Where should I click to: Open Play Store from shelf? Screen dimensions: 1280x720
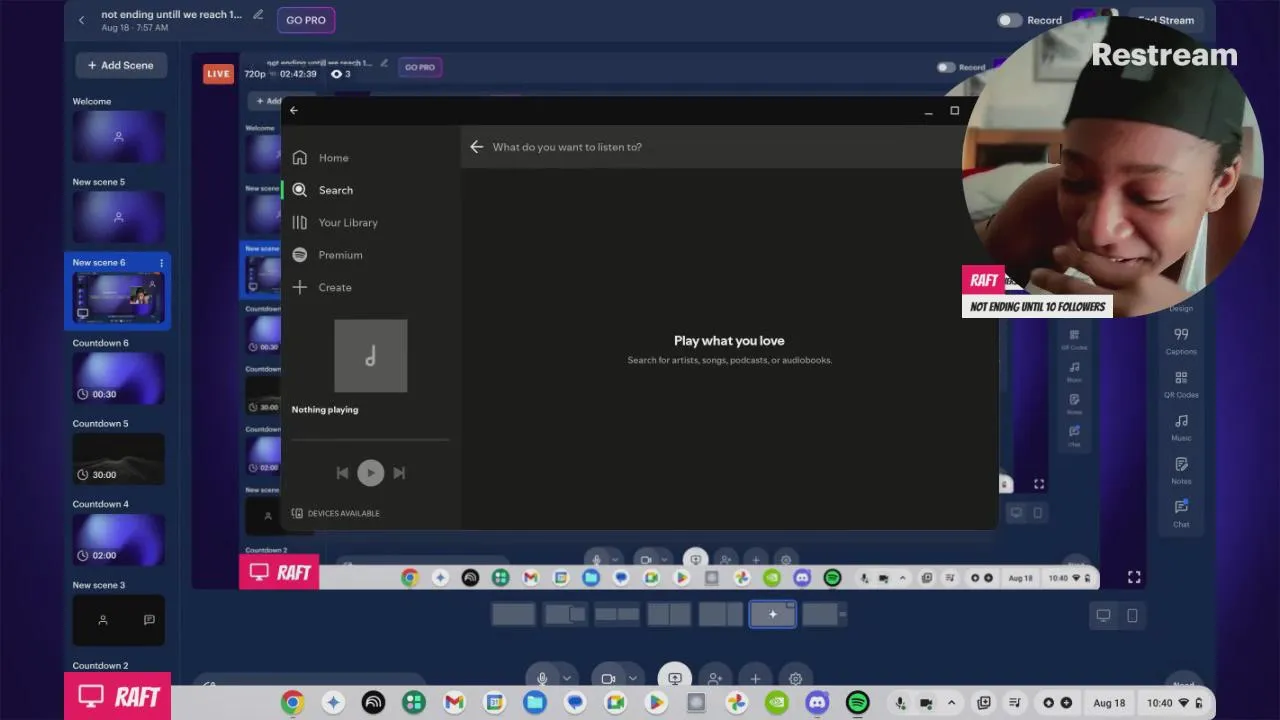click(655, 703)
